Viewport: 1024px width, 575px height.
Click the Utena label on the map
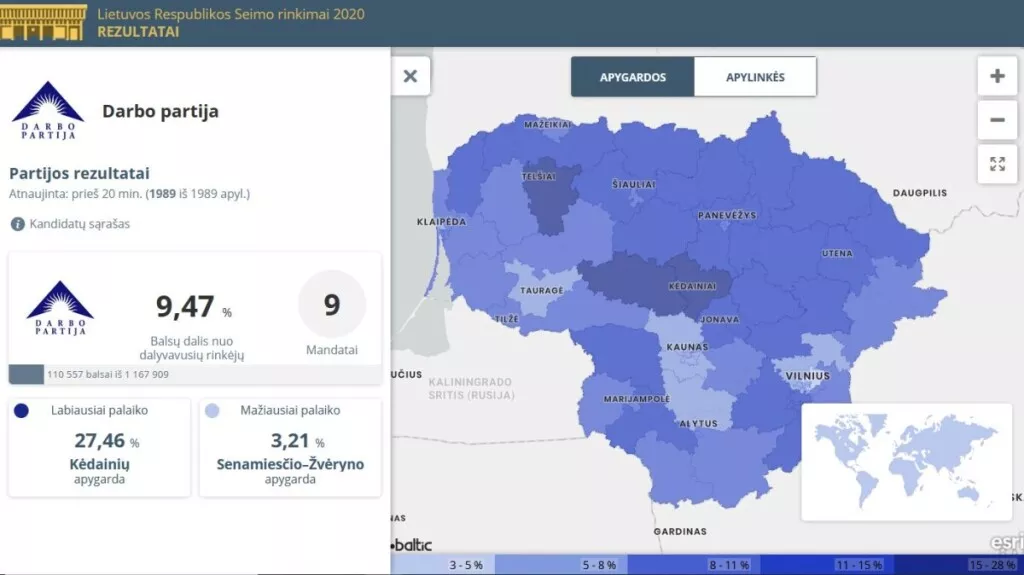tap(837, 253)
